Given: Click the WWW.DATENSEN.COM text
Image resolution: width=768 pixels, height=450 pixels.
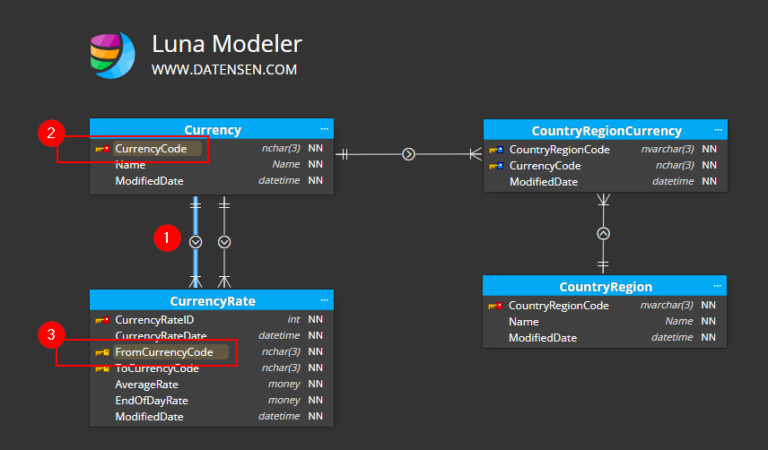Looking at the screenshot, I should click(x=224, y=70).
